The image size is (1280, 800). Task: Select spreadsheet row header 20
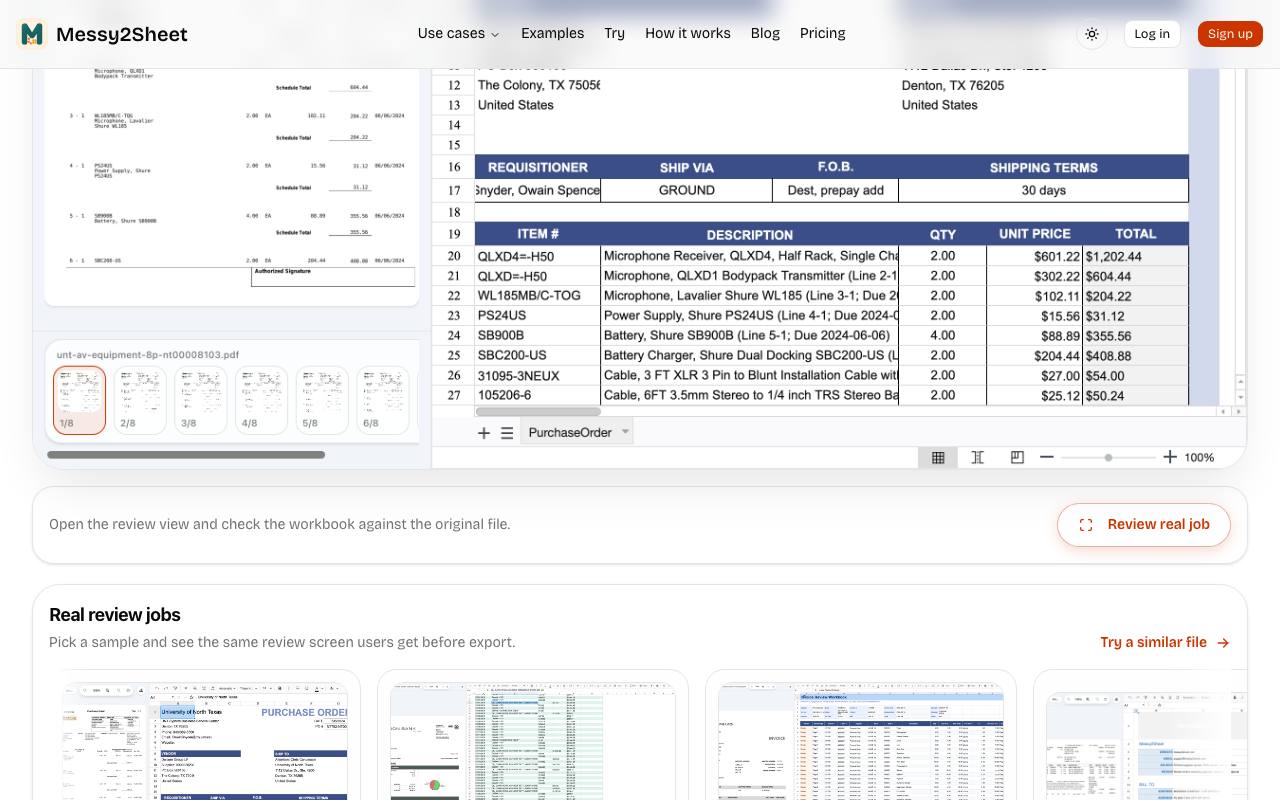[454, 256]
